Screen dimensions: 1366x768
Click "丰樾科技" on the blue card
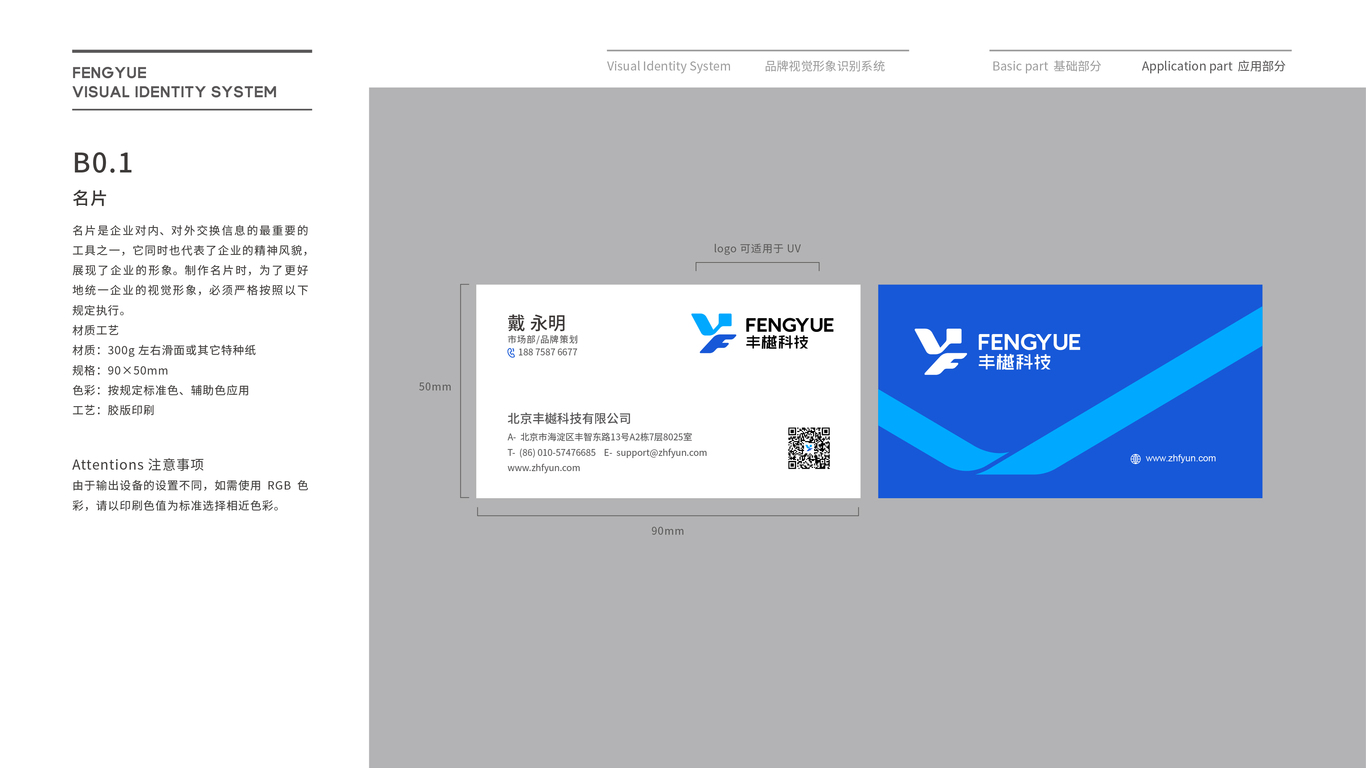click(1015, 362)
